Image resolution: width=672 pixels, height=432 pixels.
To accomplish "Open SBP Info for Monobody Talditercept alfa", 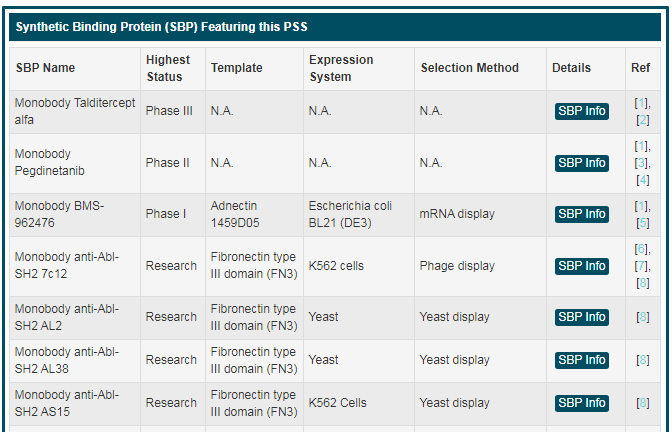I will (x=581, y=111).
